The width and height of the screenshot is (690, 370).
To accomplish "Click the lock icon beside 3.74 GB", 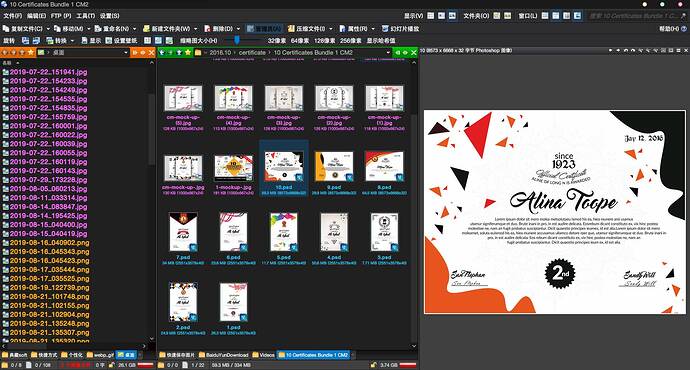I will (x=374, y=365).
